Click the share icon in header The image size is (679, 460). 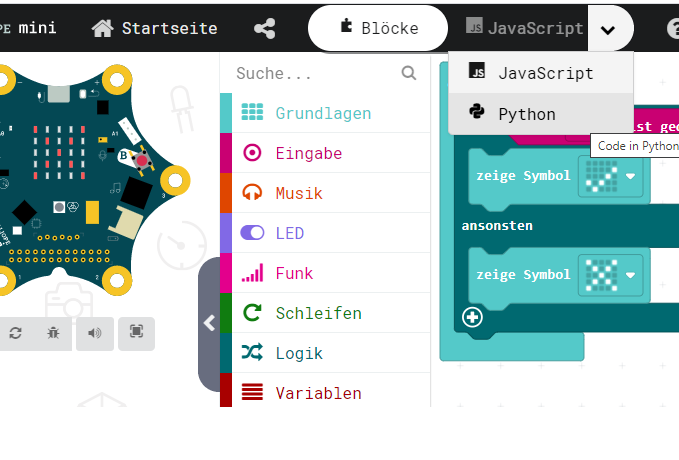[x=265, y=28]
